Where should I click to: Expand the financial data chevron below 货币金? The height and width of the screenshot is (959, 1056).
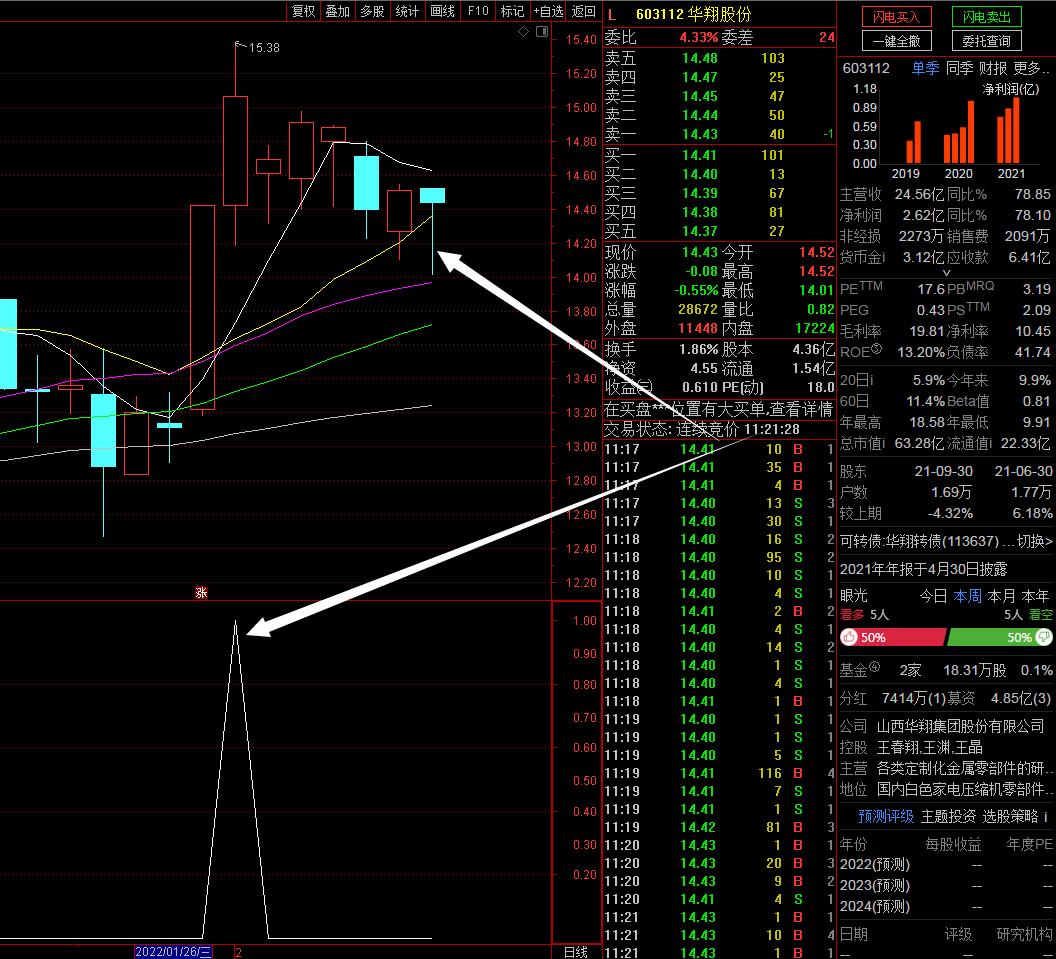coord(946,273)
